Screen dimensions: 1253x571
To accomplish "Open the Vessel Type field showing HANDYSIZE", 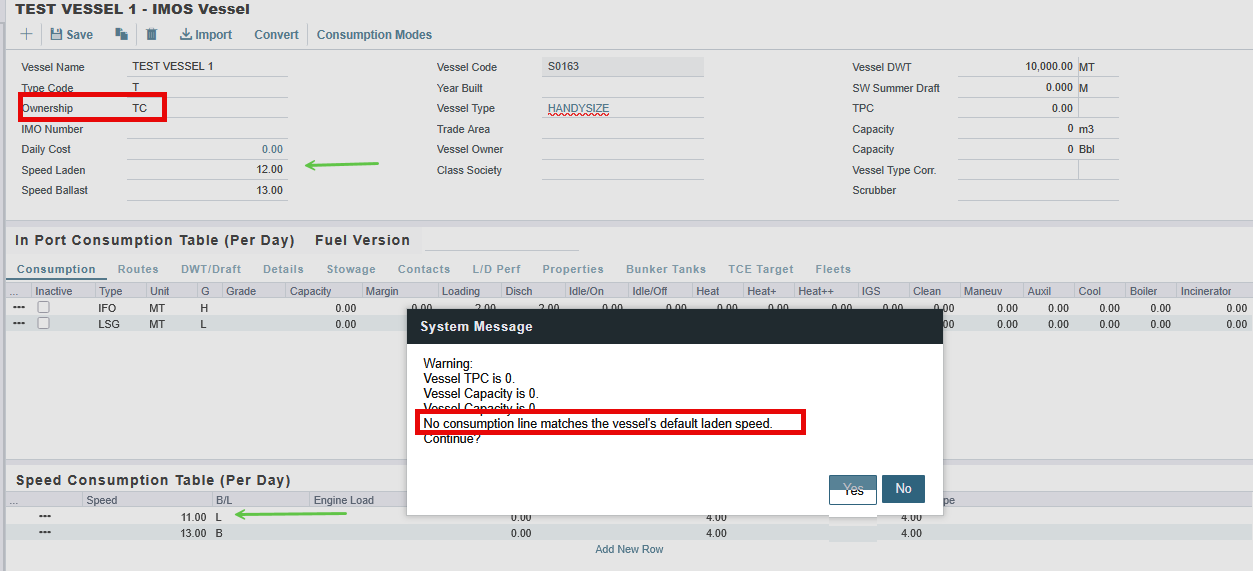I will click(621, 108).
